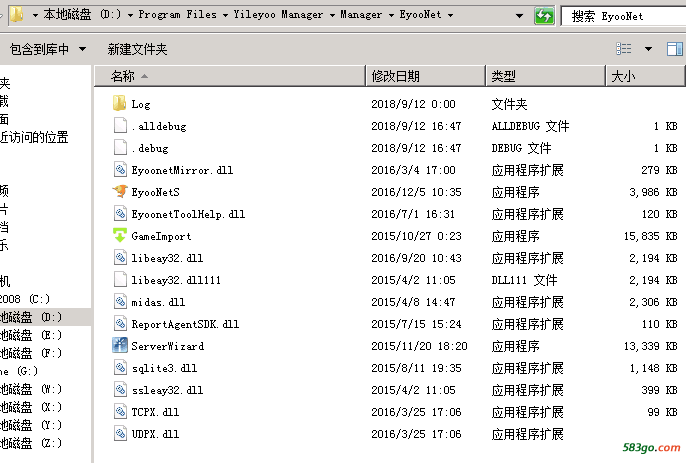Select the EyoonetMirror.dll file icon
Image resolution: width=686 pixels, height=463 pixels.
[x=120, y=169]
